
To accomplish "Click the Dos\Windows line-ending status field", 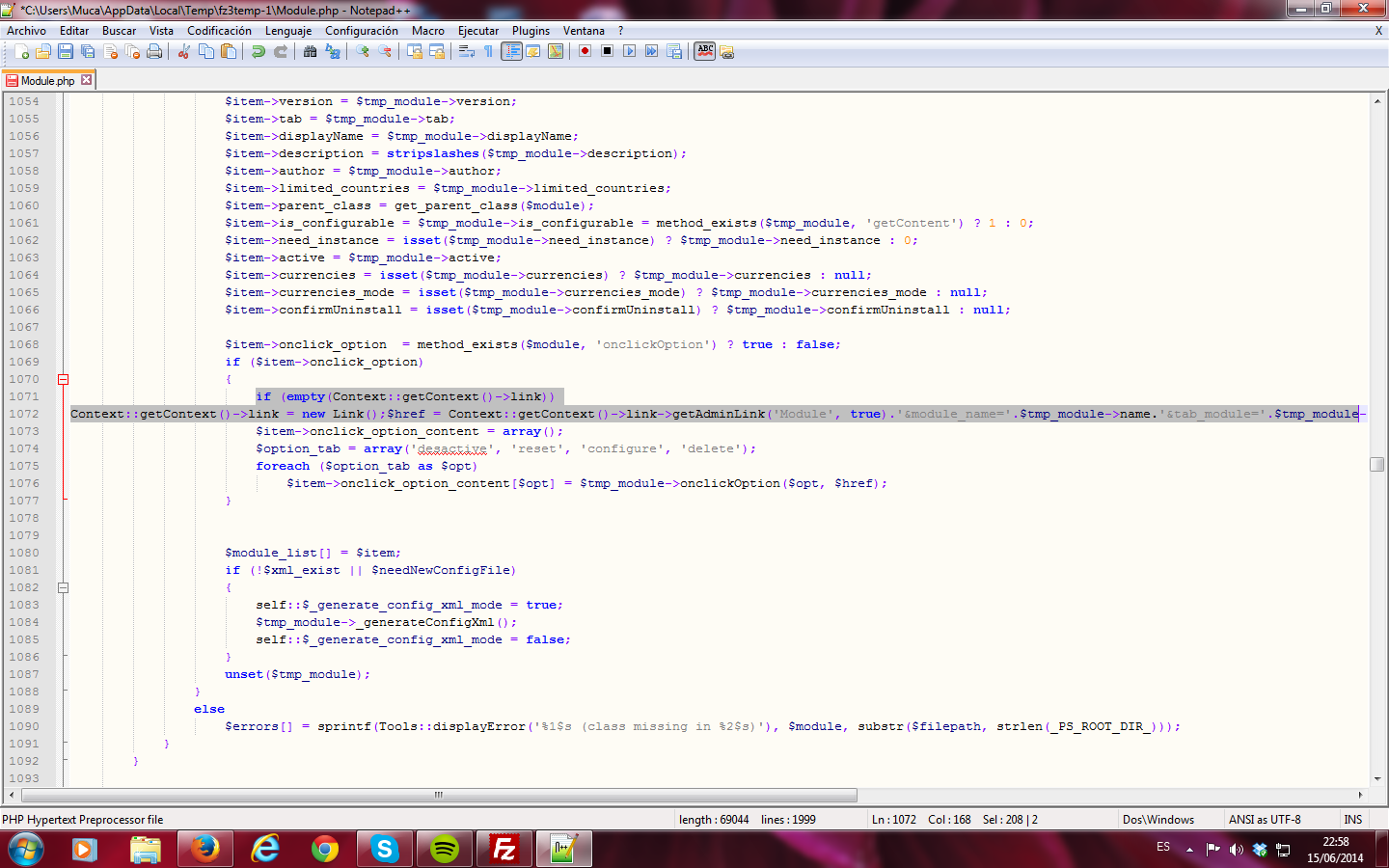I will pos(1157,820).
